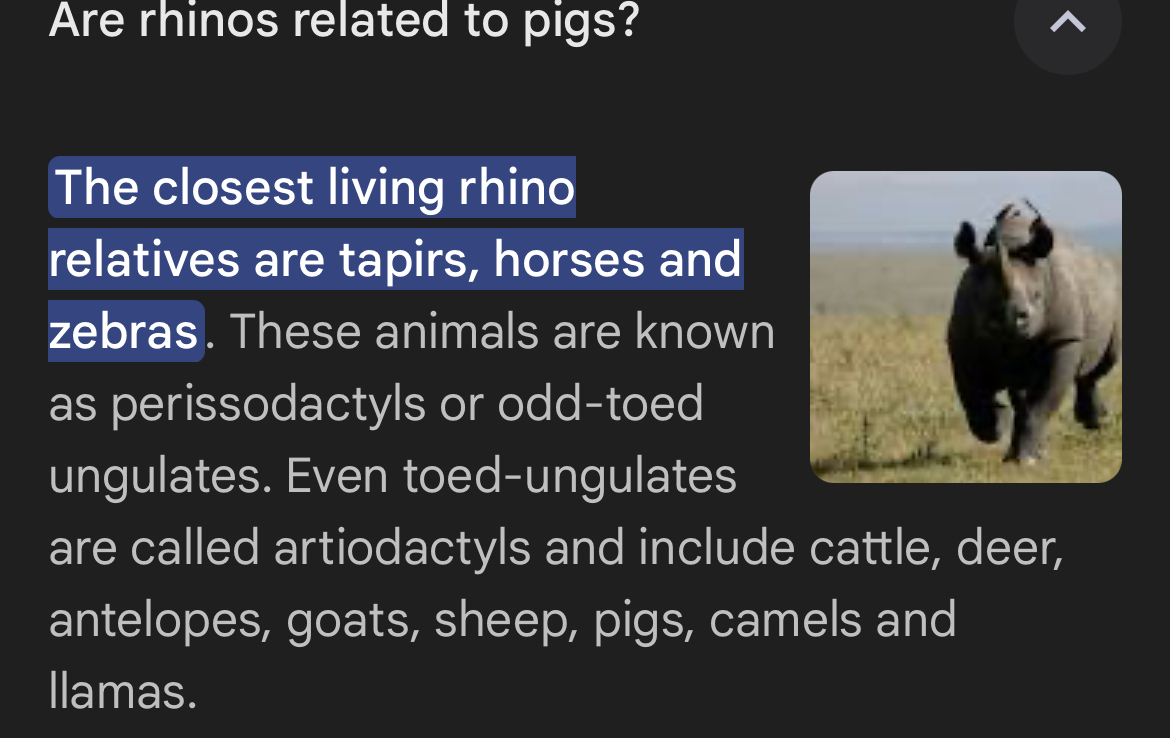Click highlighted line 'relatives are tapirs, horses and'

click(x=395, y=260)
